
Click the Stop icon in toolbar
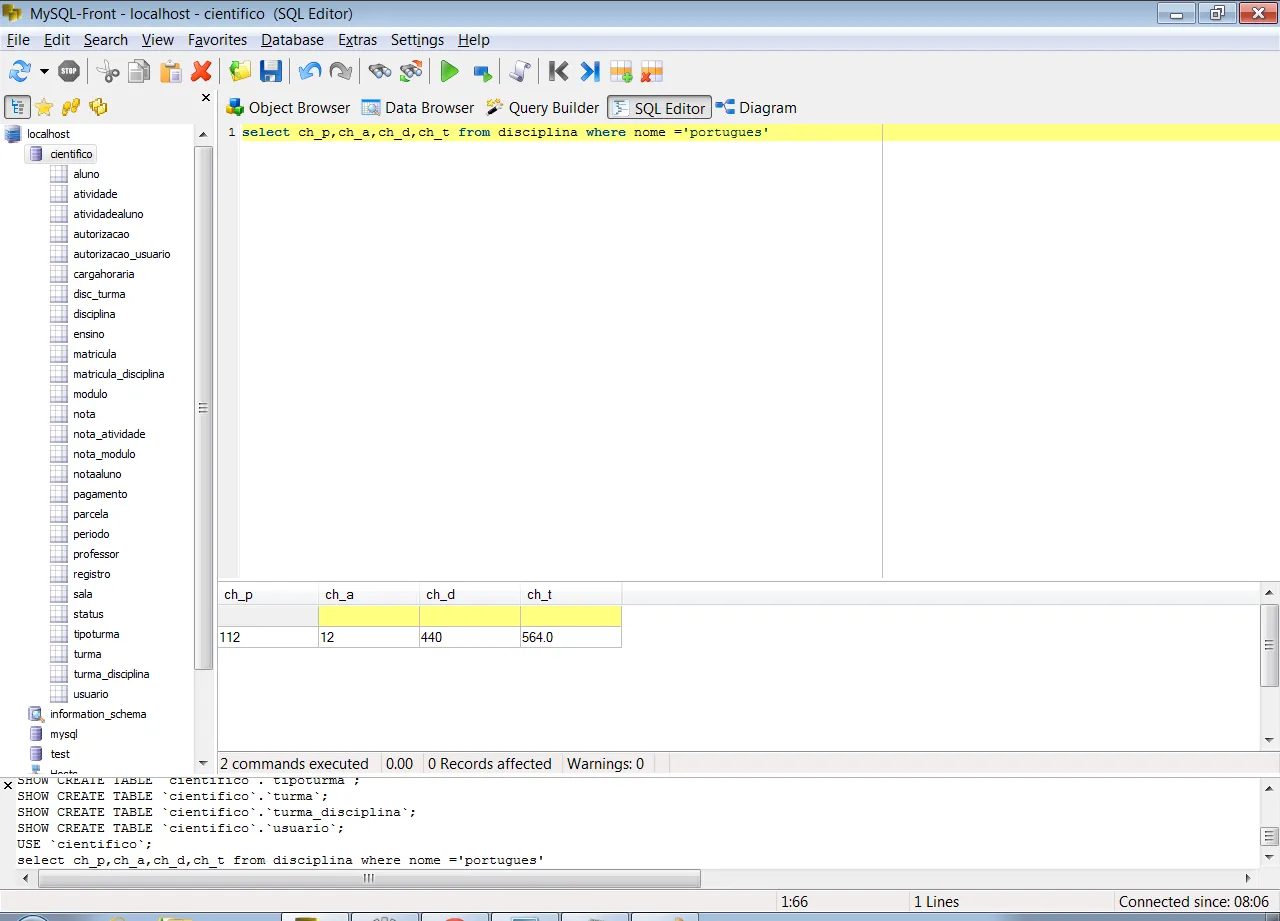[69, 71]
